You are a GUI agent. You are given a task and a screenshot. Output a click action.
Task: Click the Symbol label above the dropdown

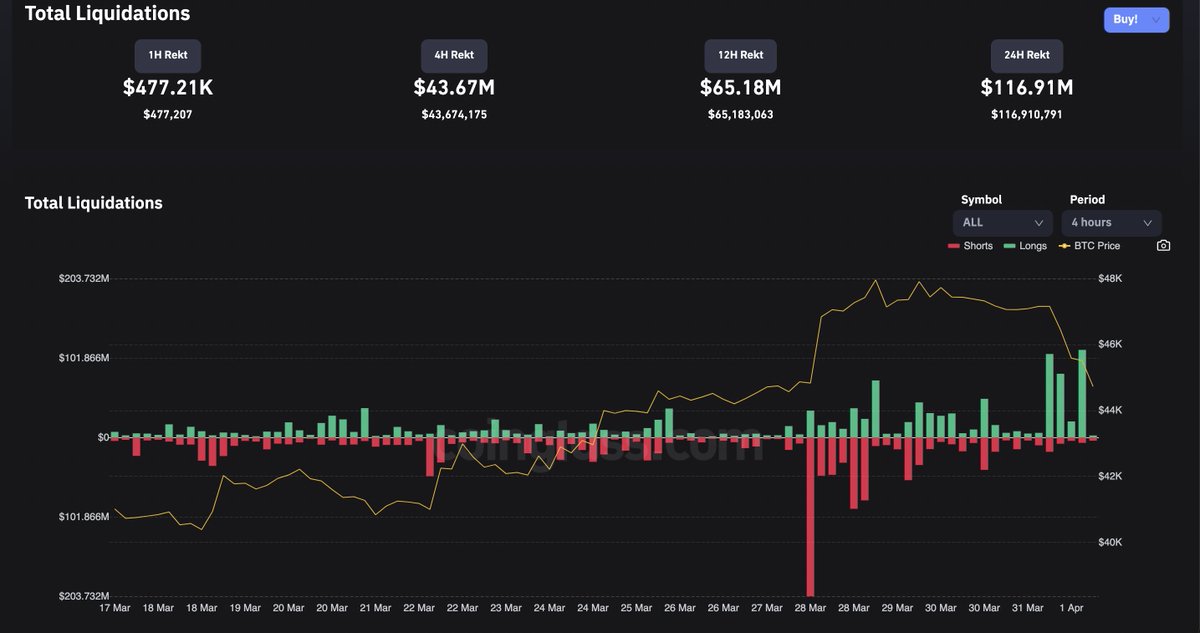[981, 200]
